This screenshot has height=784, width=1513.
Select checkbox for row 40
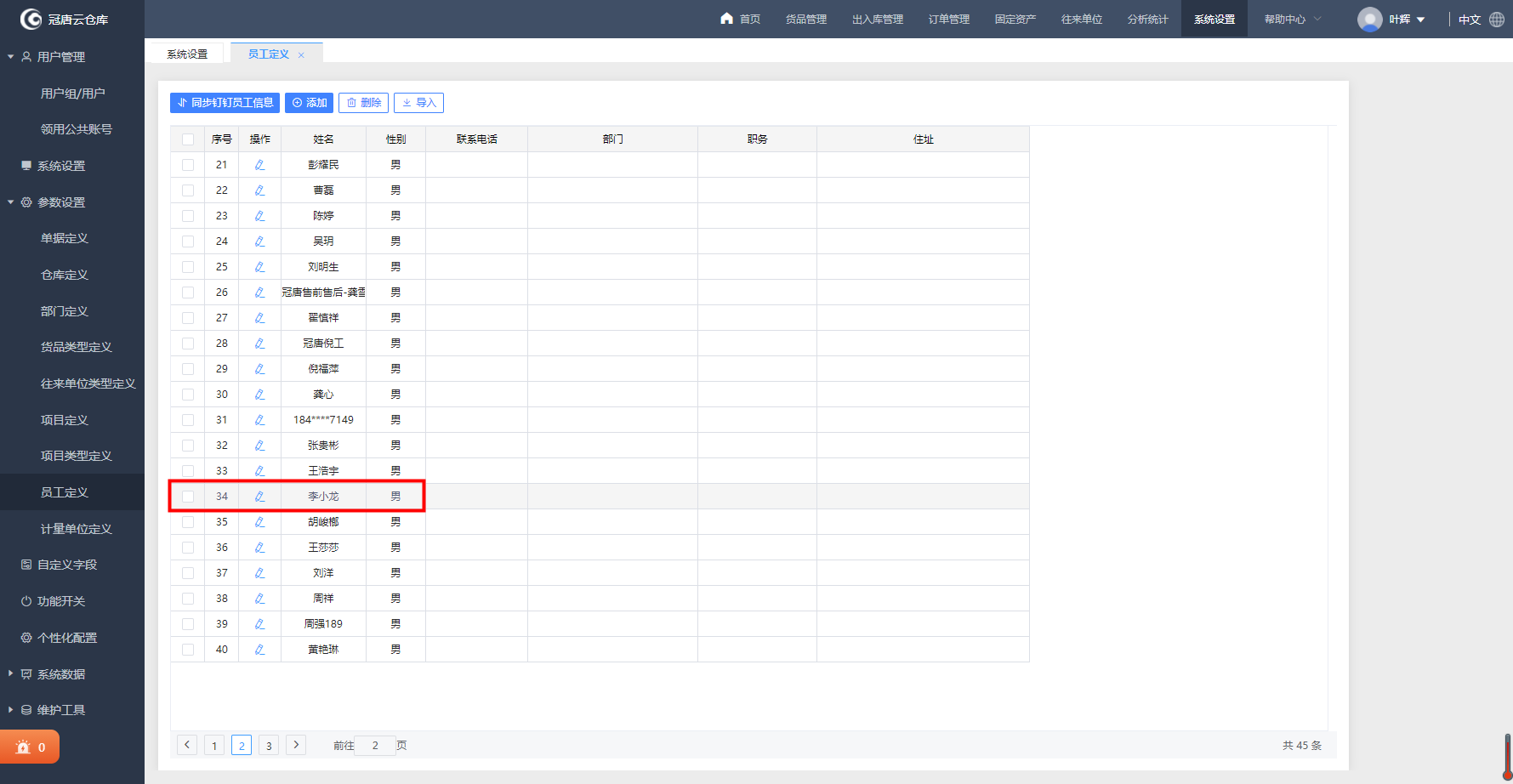[x=188, y=650]
